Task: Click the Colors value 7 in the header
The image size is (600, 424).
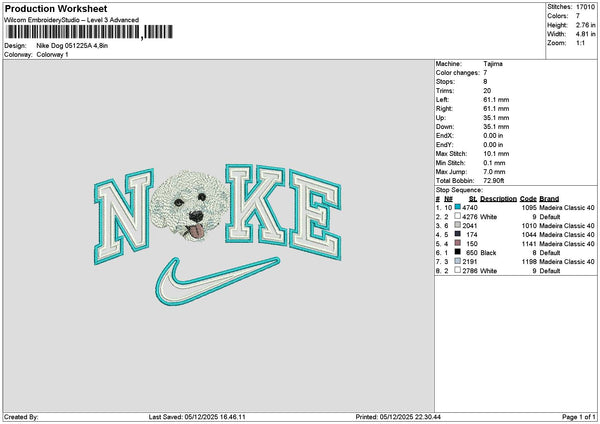Action: (578, 16)
